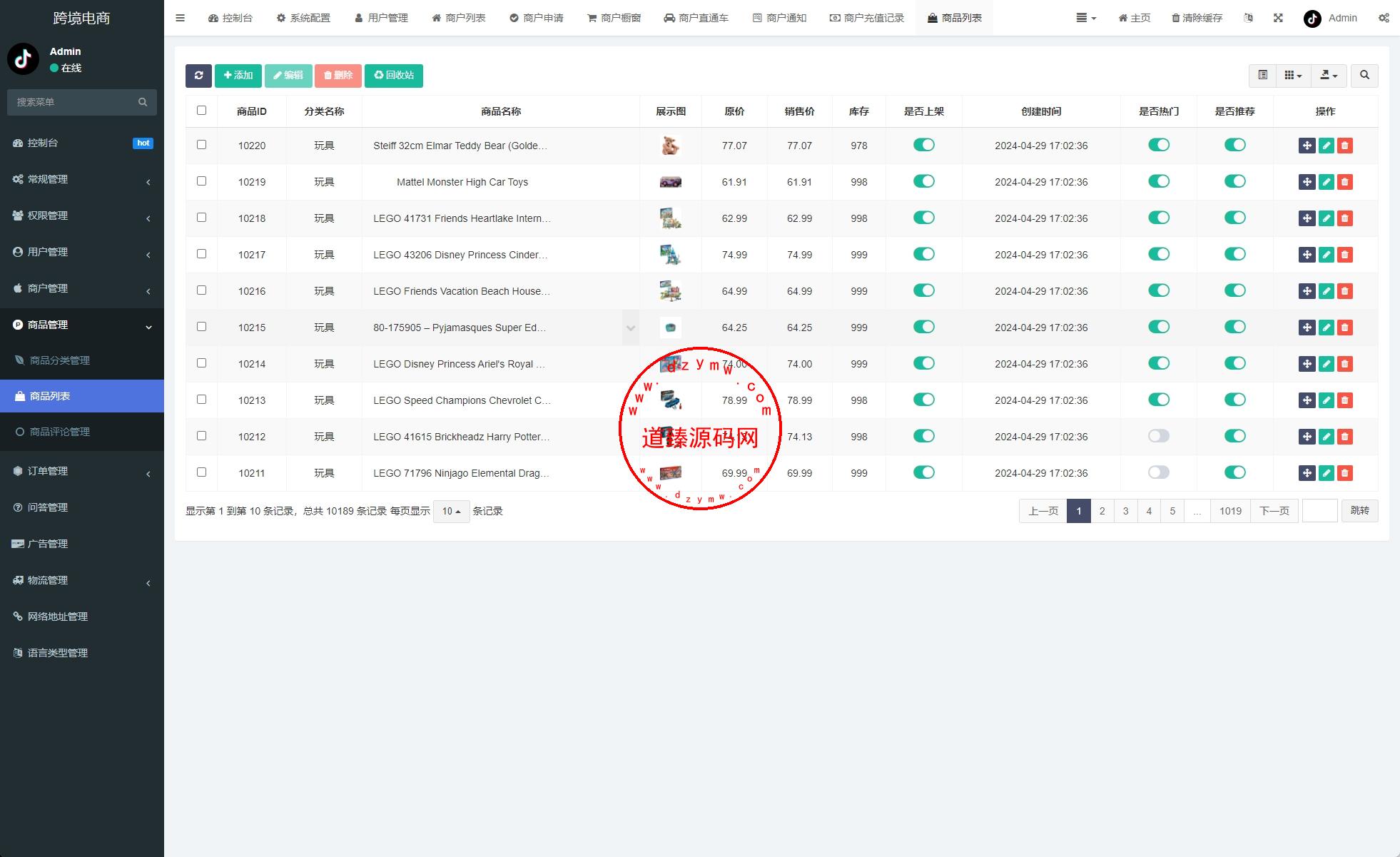Screen dimensions: 1400x857
Task: Toggle 是否推荐 switch for product 10218
Action: pos(1234,218)
